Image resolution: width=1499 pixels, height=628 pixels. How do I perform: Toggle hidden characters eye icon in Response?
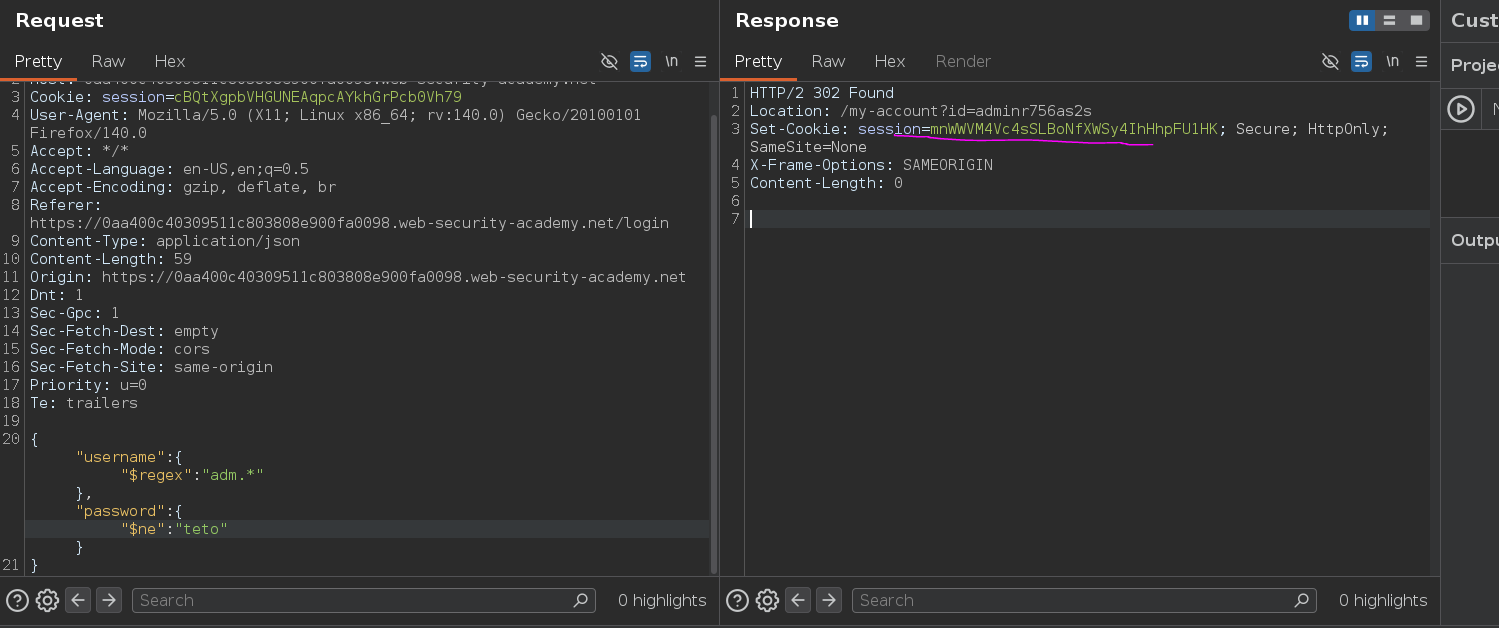tap(1330, 61)
